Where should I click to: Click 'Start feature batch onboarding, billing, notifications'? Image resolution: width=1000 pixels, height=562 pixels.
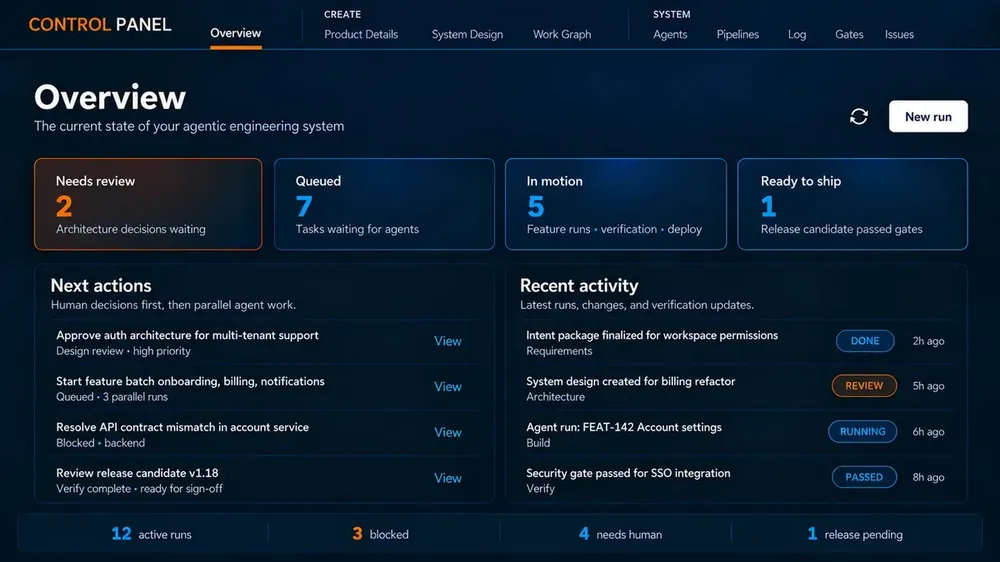point(190,381)
